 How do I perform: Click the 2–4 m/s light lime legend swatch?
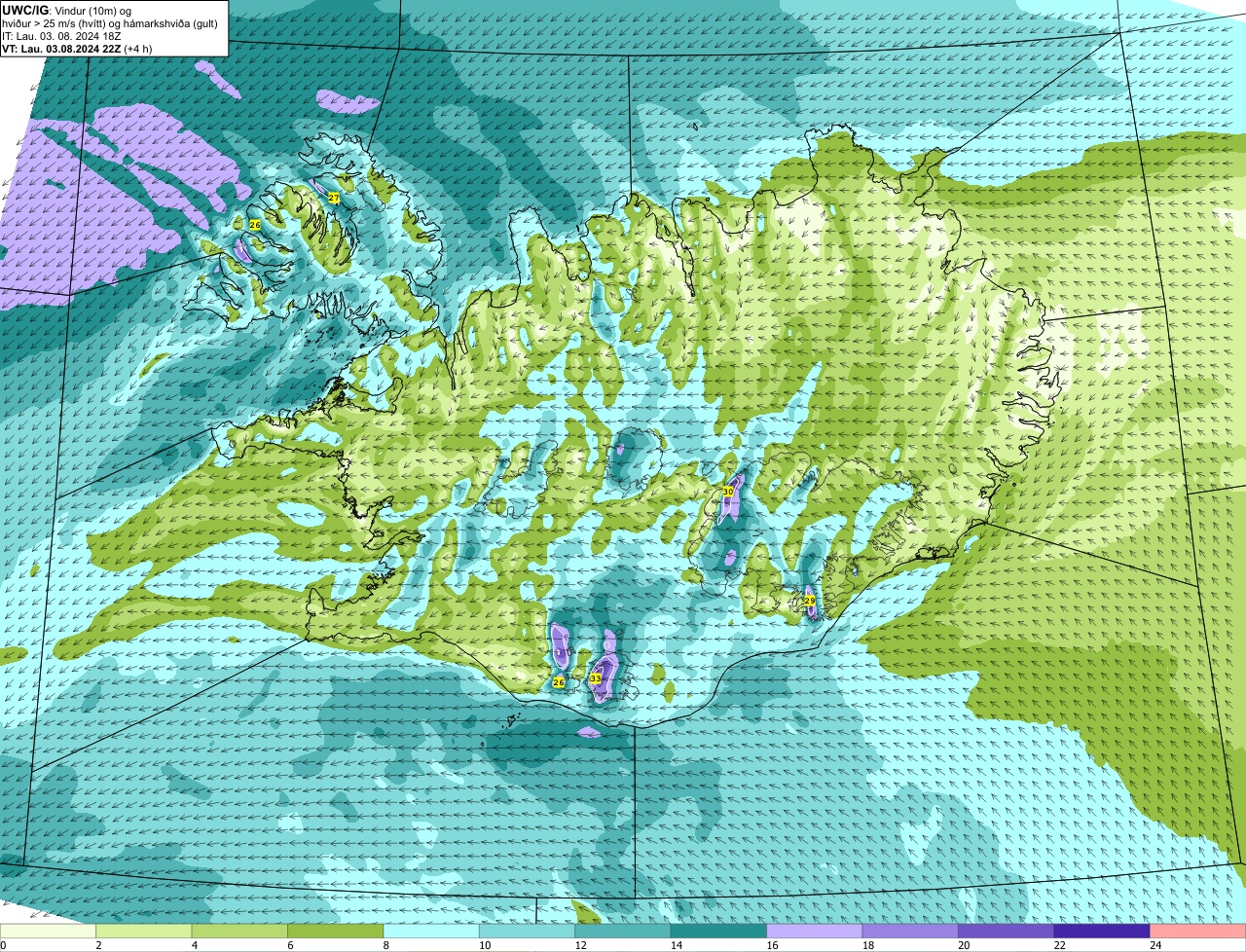click(144, 932)
